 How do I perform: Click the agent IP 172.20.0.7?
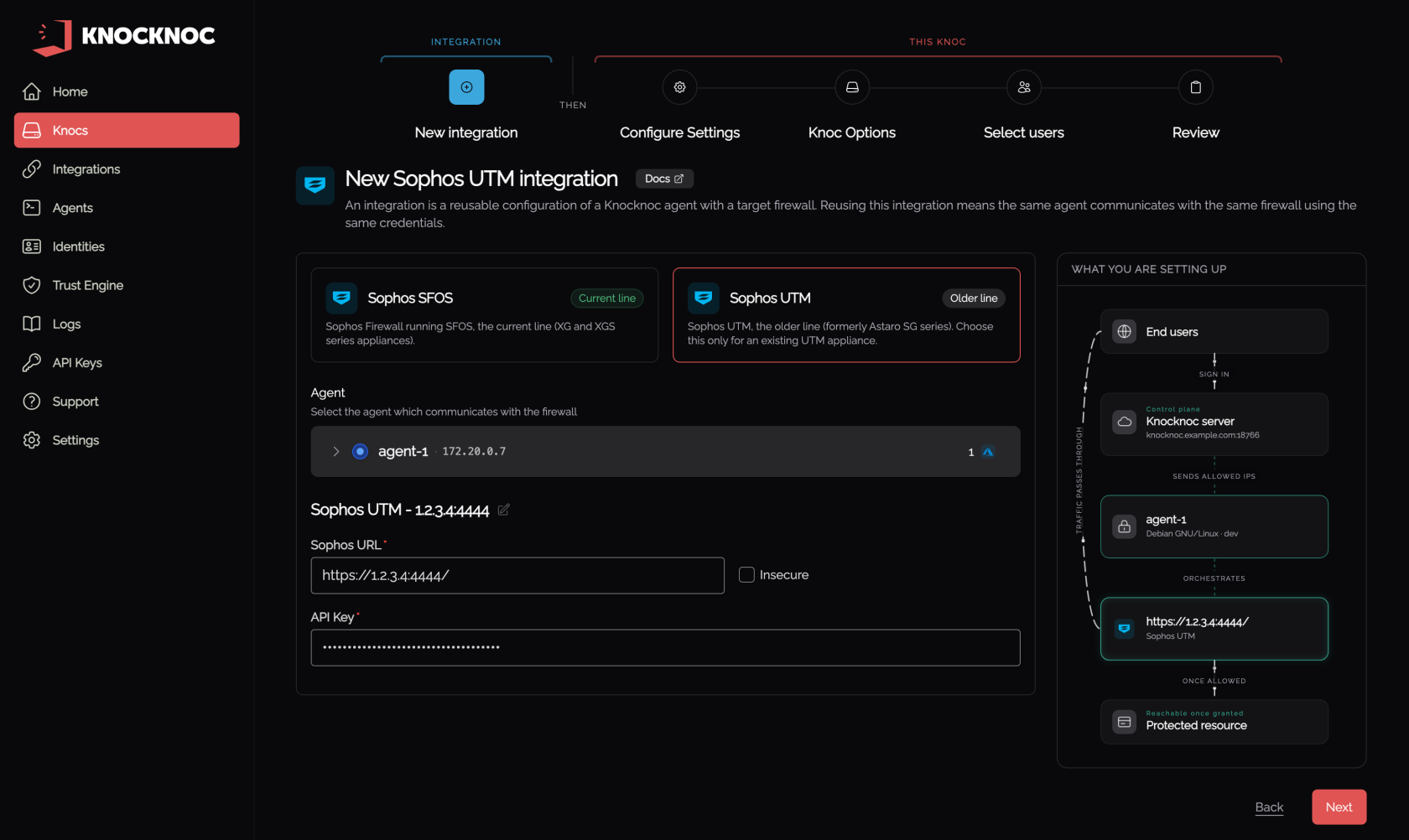[474, 452]
